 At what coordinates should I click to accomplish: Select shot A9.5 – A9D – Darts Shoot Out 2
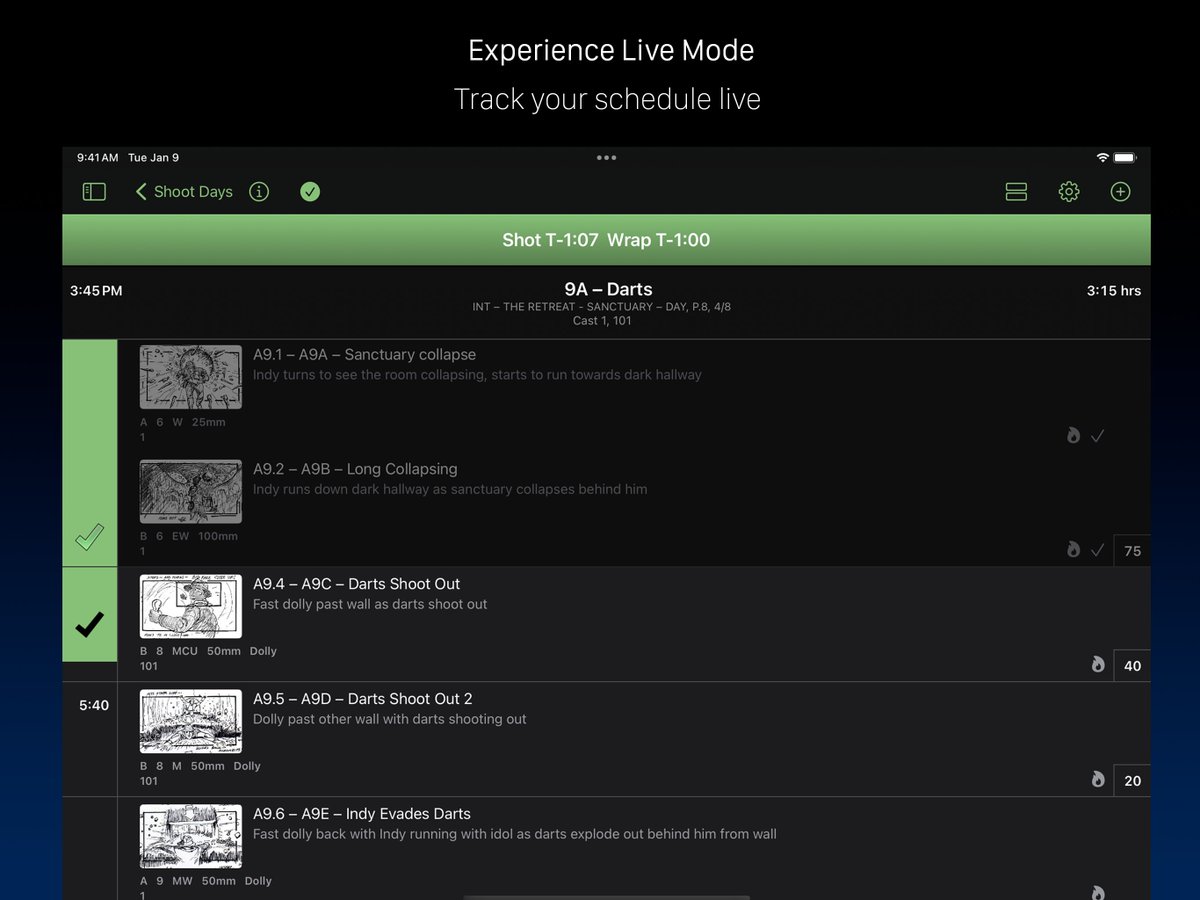(362, 699)
